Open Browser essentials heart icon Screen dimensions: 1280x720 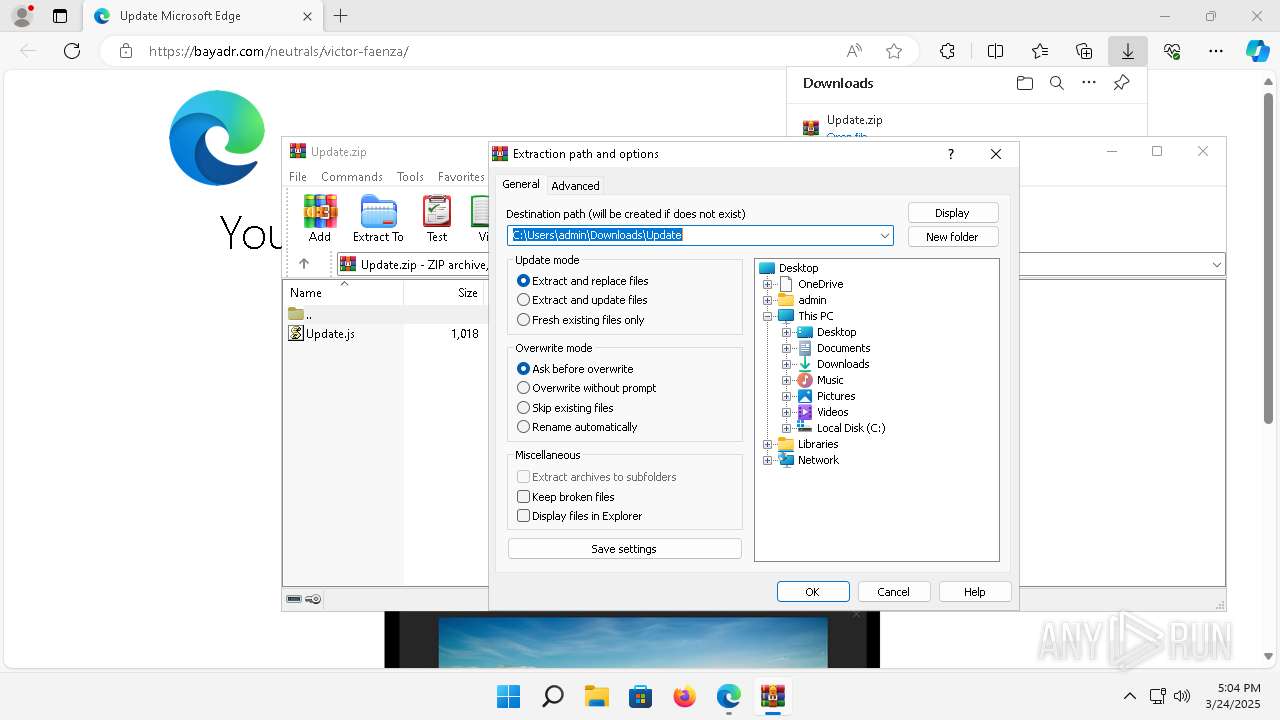point(1172,51)
